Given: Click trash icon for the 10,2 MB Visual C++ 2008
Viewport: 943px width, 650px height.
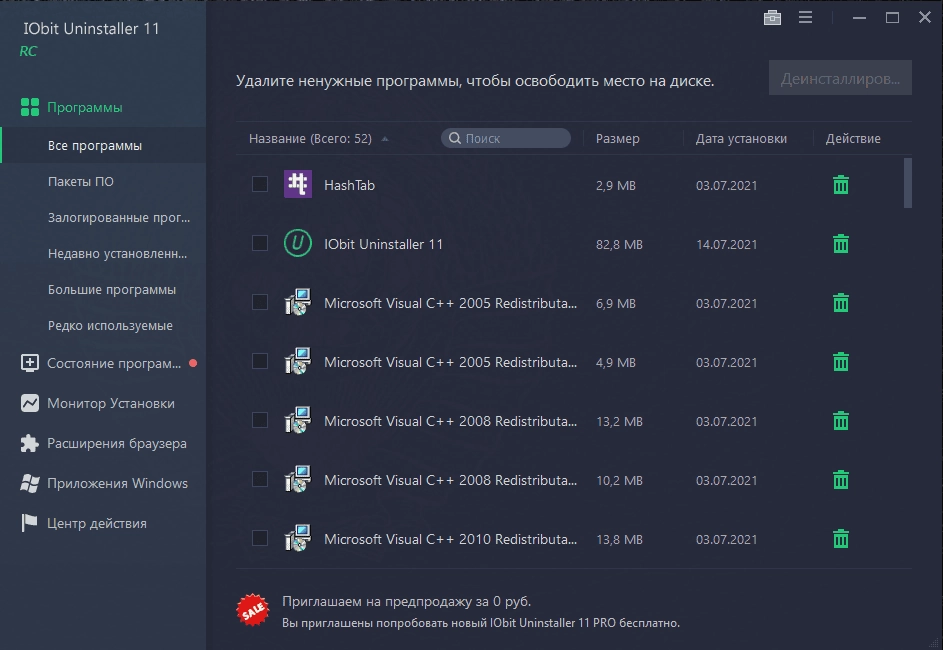Looking at the screenshot, I should [x=841, y=479].
